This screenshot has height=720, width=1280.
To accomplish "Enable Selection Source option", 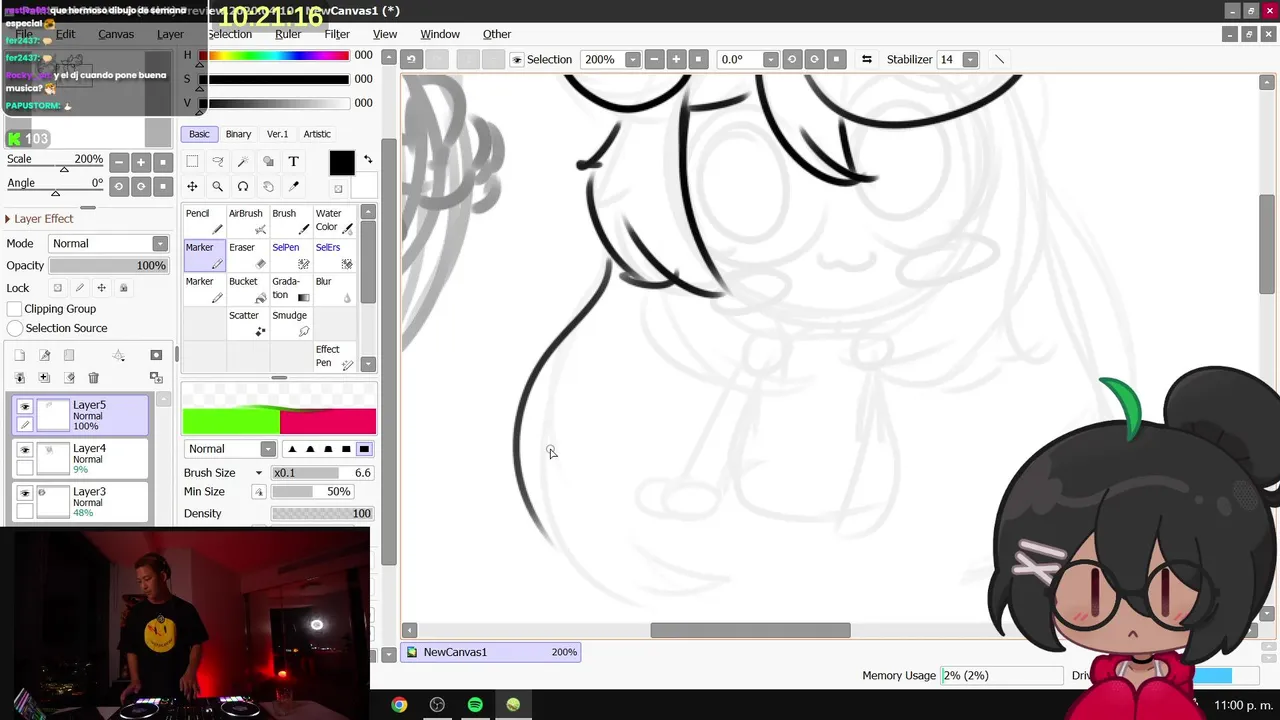I will (14, 328).
